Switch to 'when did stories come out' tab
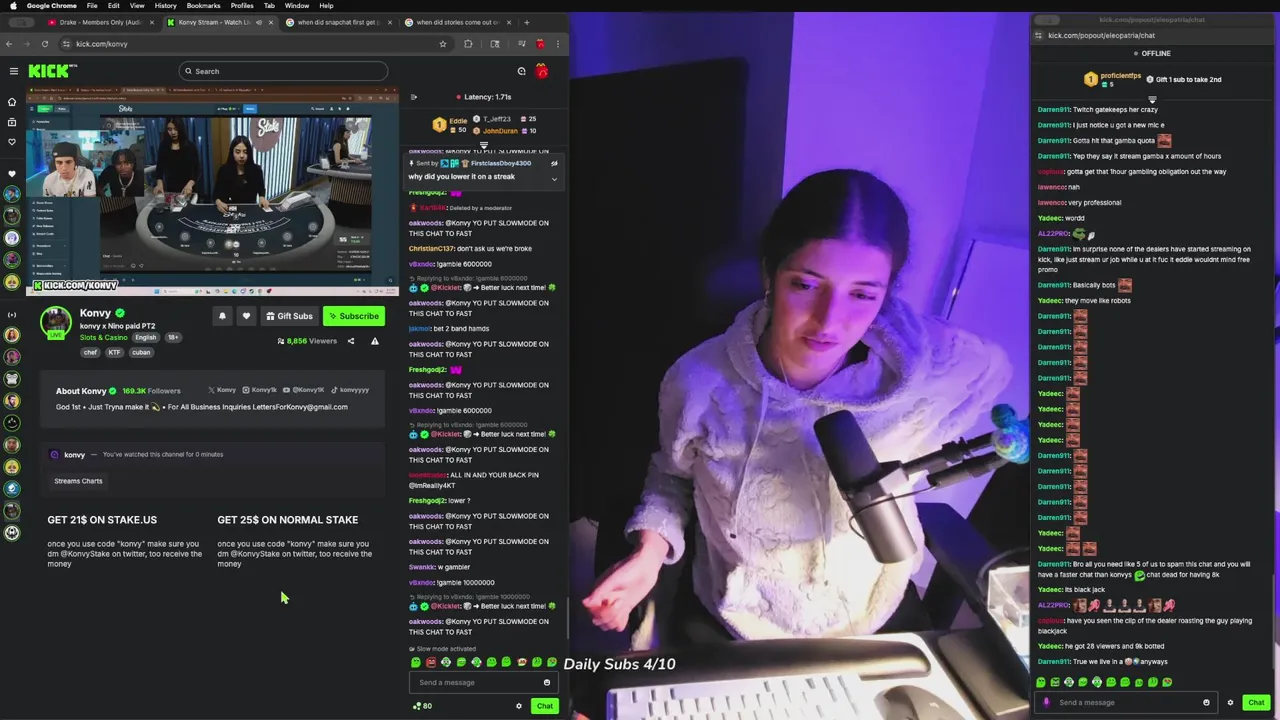 455,22
